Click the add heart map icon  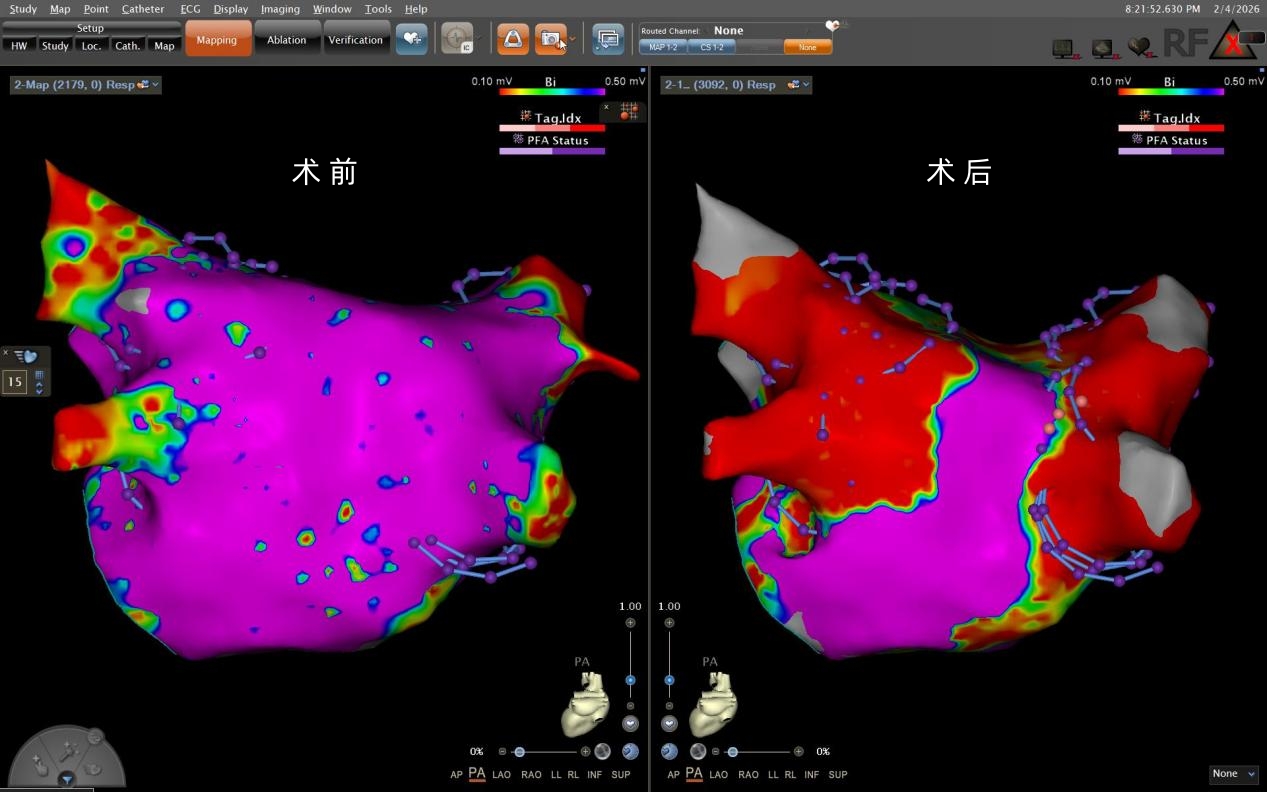[x=411, y=39]
